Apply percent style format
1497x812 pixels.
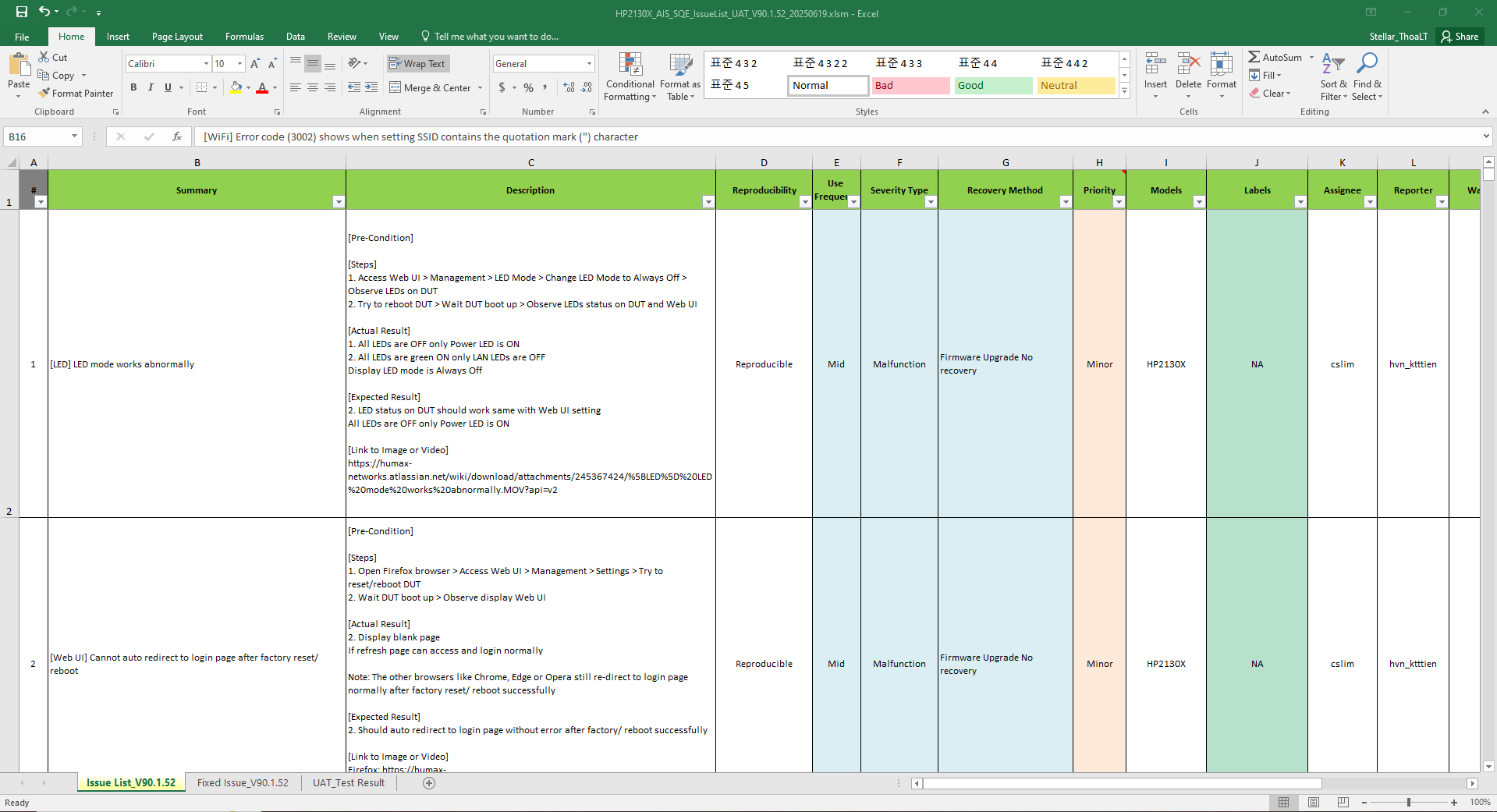click(x=529, y=87)
